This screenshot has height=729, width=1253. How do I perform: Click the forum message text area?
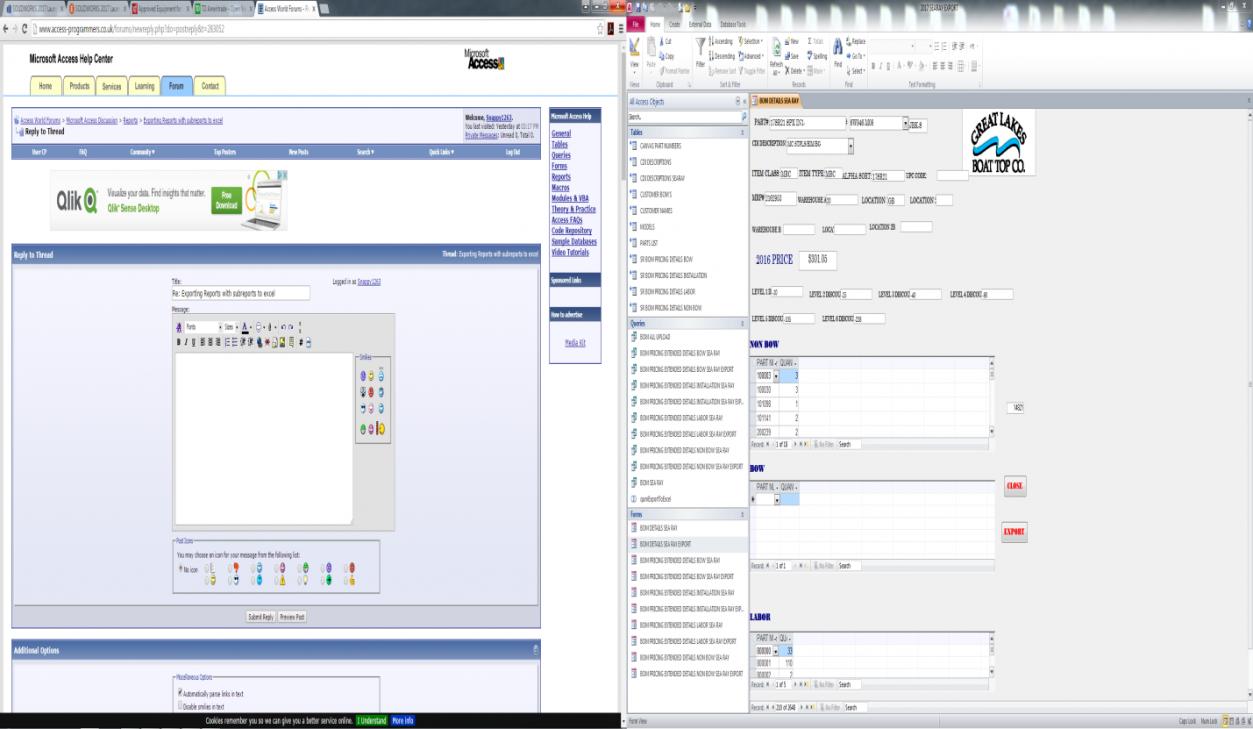(263, 438)
